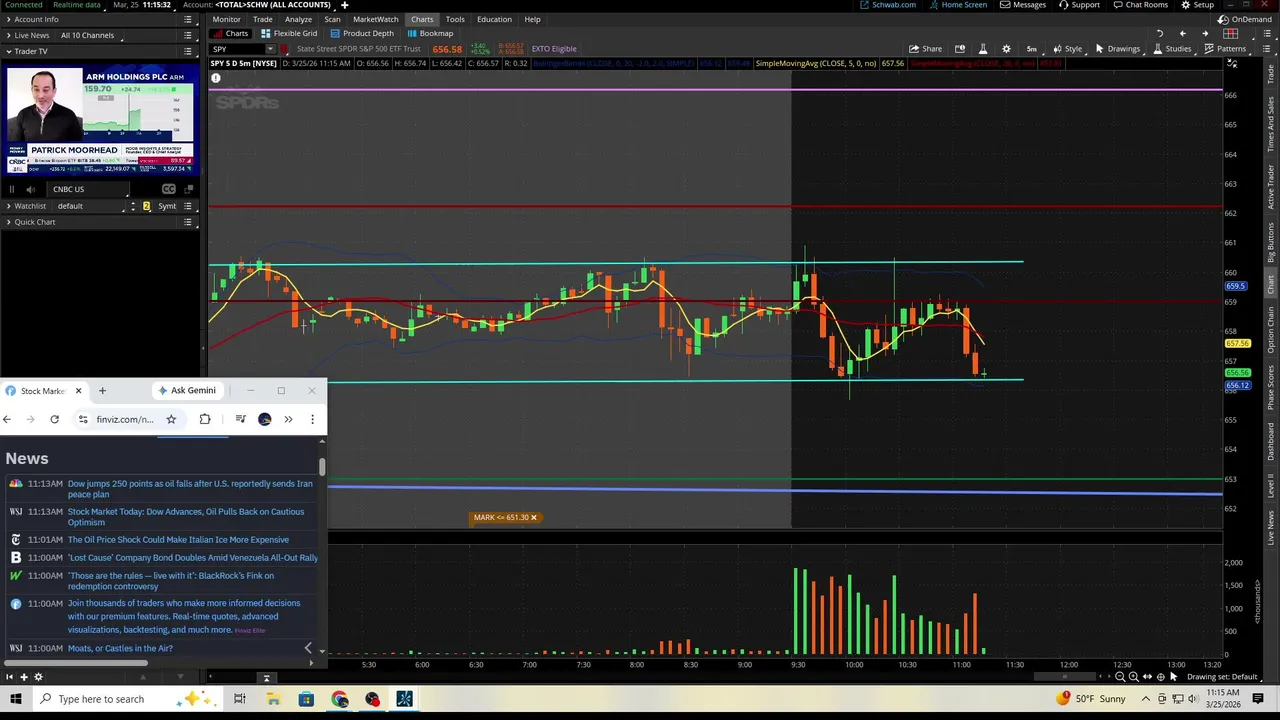Click the Finviz News vertical scrollbar
Viewport: 1280px width, 720px height.
[322, 467]
